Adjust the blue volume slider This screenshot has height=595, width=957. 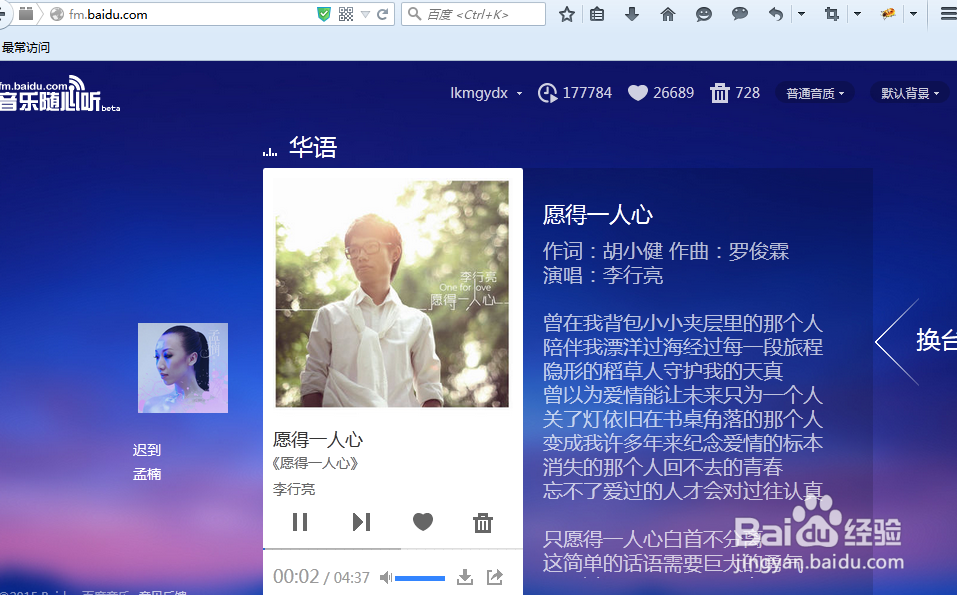419,577
